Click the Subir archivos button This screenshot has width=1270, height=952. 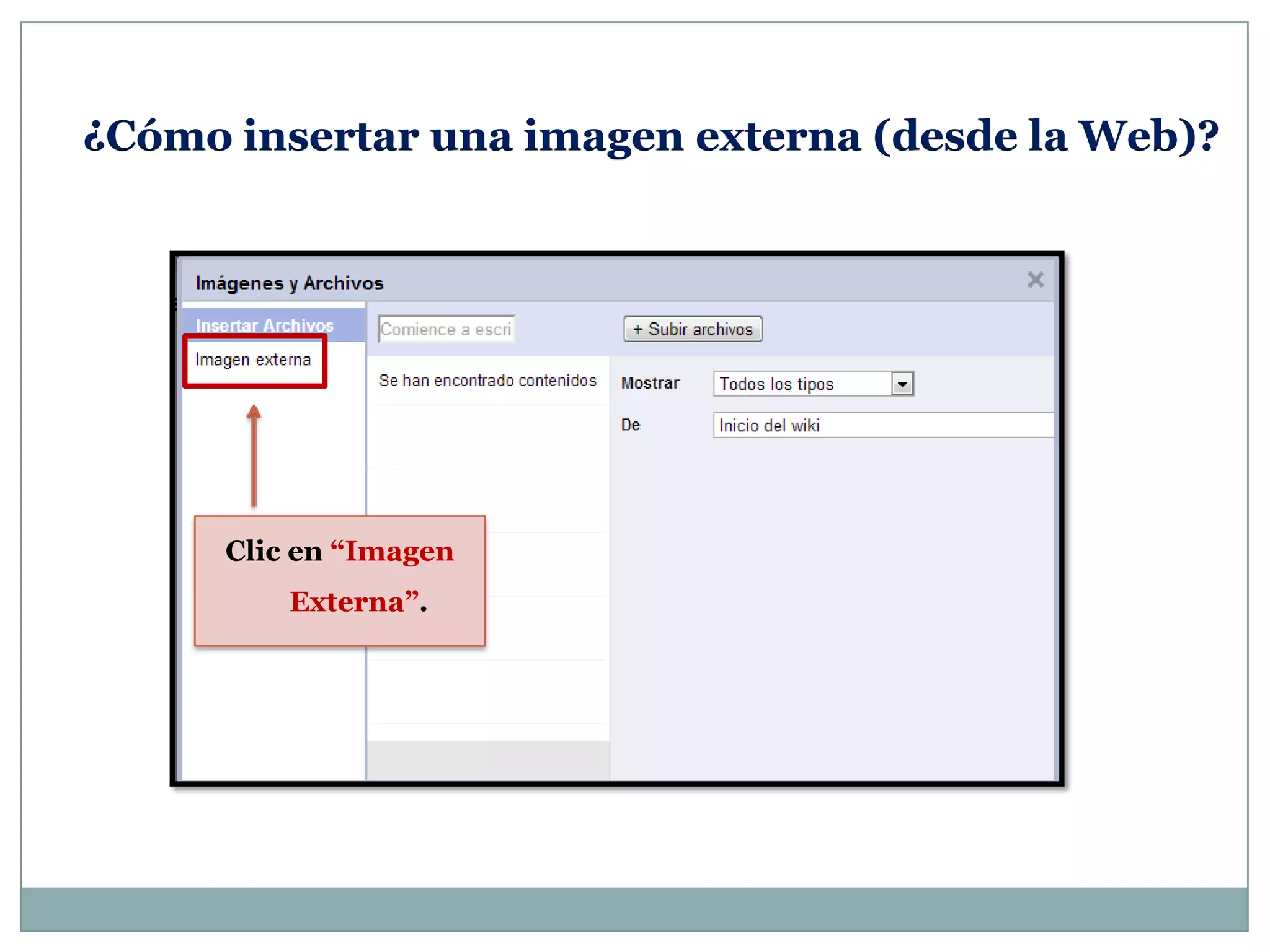tap(693, 329)
